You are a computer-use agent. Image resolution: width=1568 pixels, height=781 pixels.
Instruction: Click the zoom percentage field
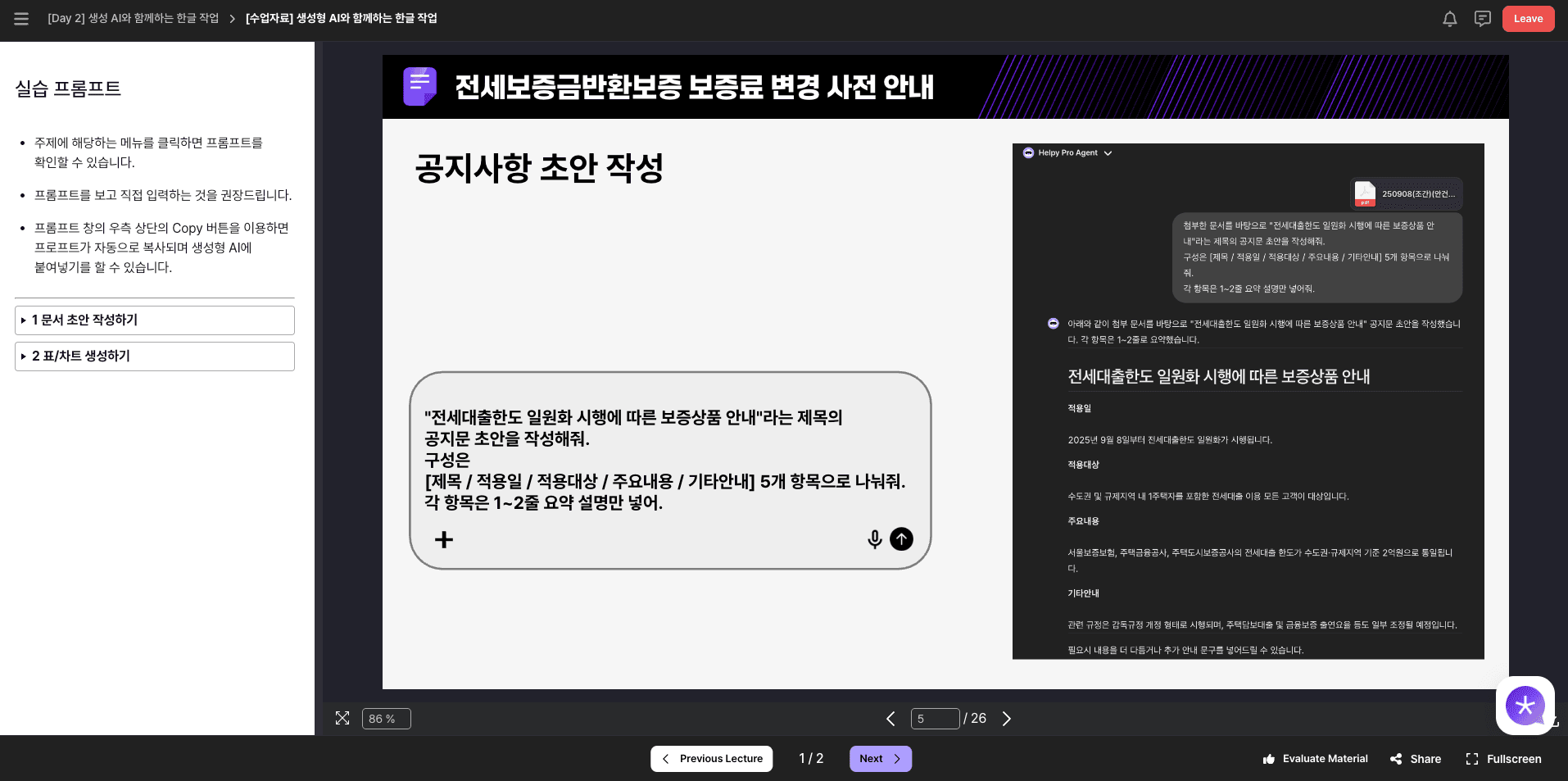(386, 719)
